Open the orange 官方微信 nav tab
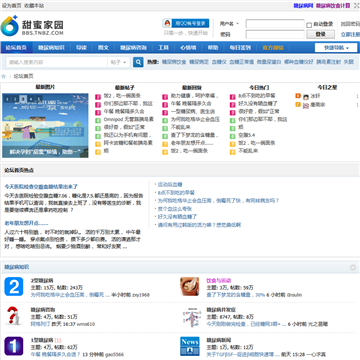 click(273, 48)
